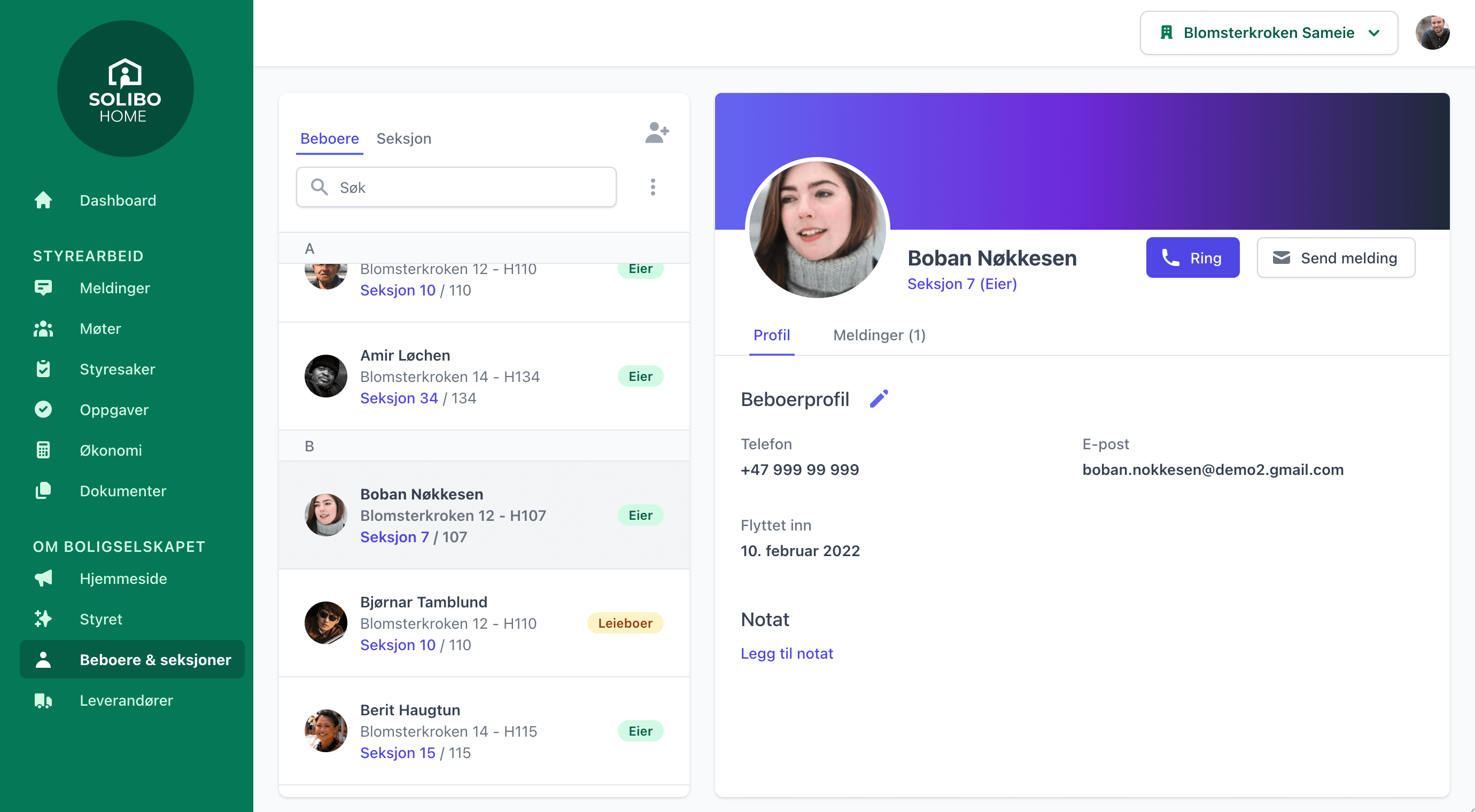Screen dimensions: 1475x812
Task: Click the Oppgaver checkmark circle icon
Action: 43,410
